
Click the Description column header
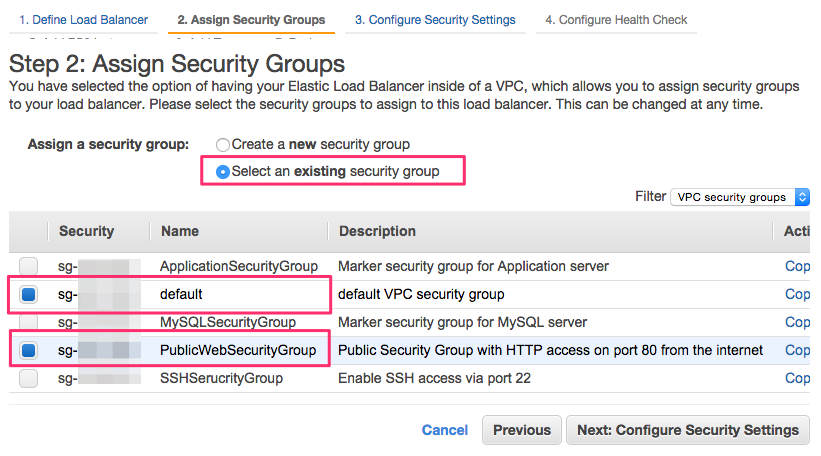coord(377,231)
